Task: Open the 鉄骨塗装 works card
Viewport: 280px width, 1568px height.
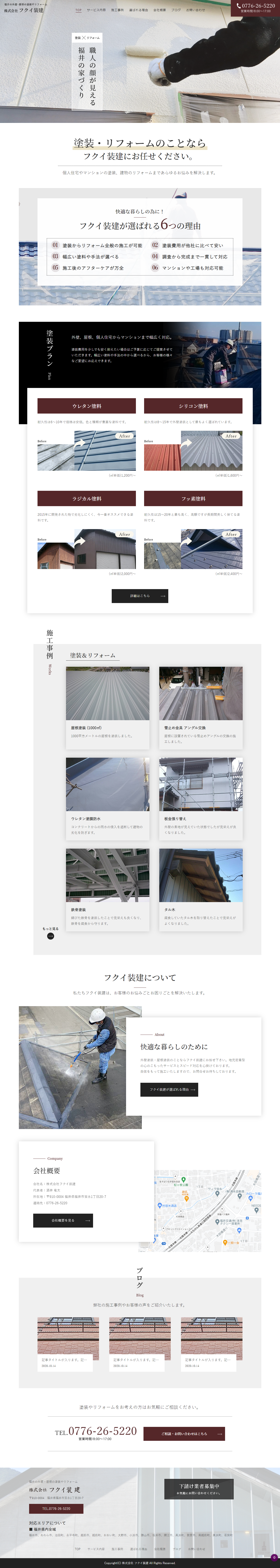Action: 108,890
